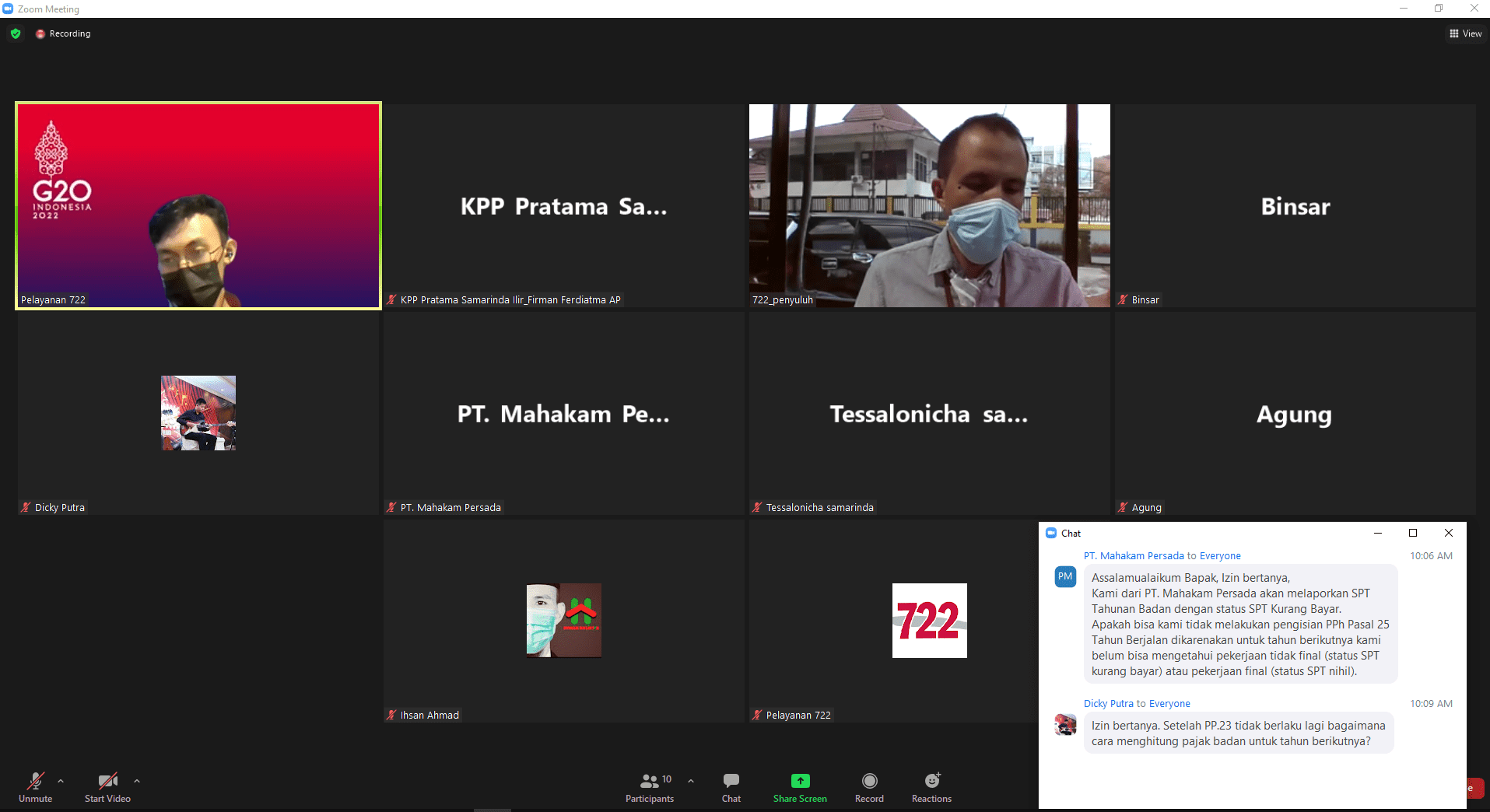Viewport: 1490px width, 812px height.
Task: Expand the arrow beside Participants
Action: point(691,781)
